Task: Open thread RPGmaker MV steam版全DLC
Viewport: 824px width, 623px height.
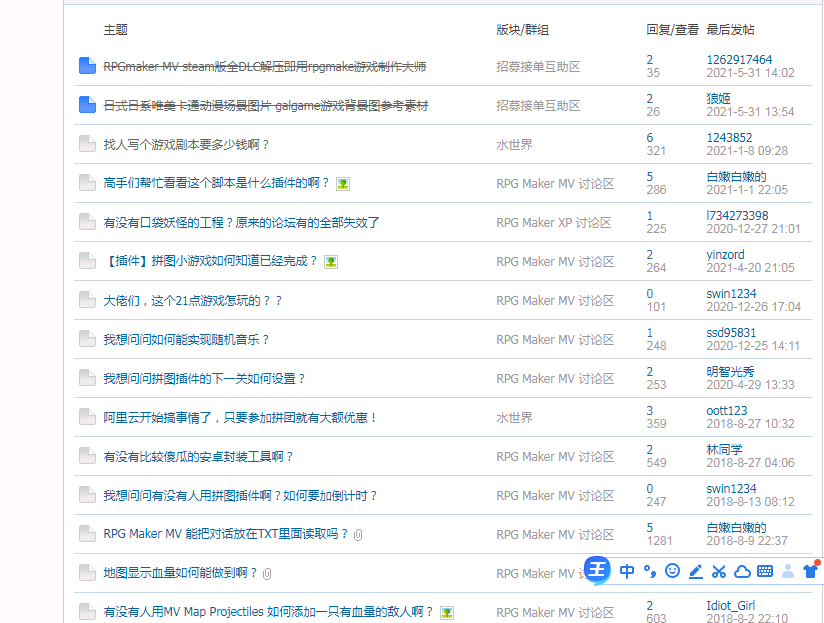Action: [265, 67]
